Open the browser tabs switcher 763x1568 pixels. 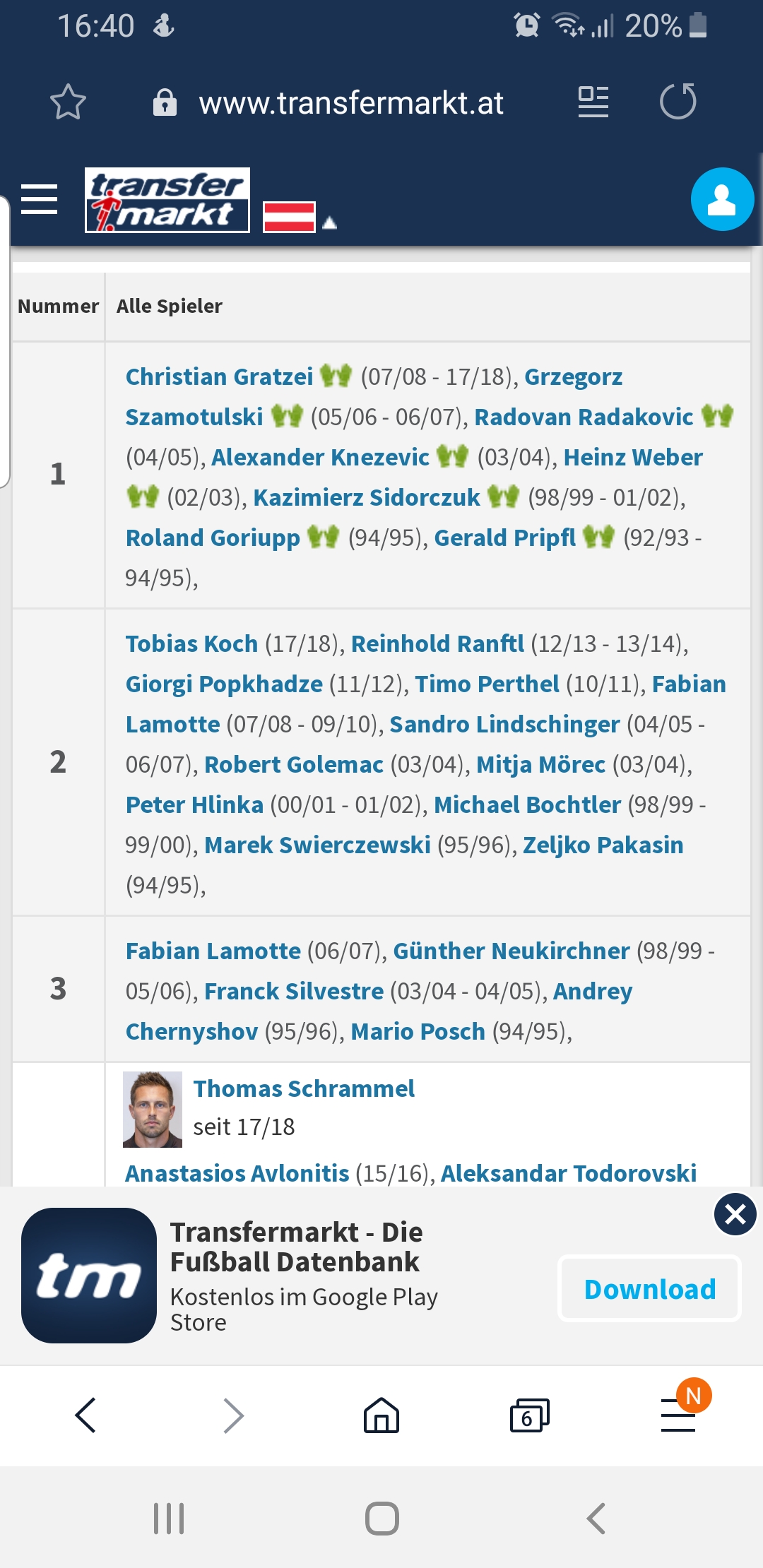[529, 1415]
